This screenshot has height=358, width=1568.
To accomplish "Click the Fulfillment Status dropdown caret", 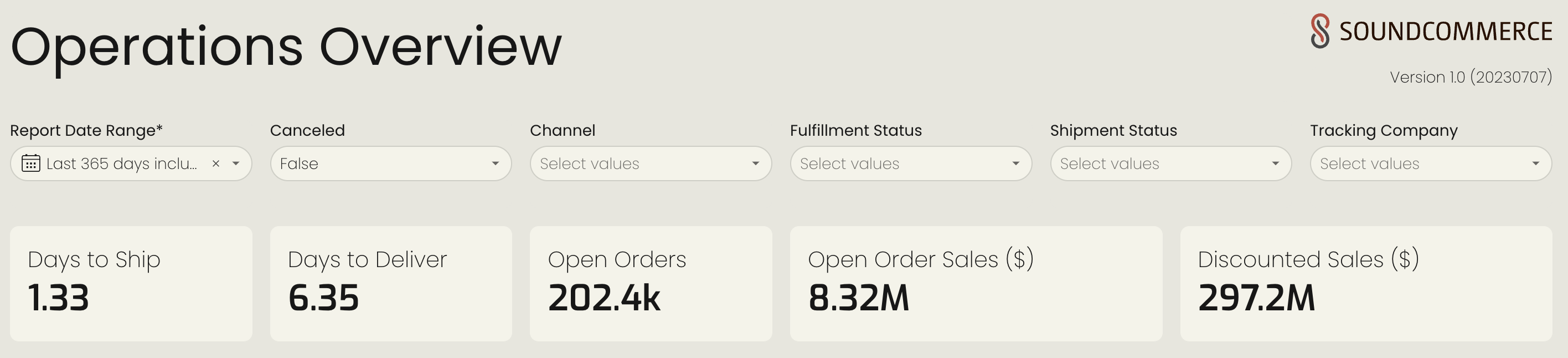I will coord(1015,163).
